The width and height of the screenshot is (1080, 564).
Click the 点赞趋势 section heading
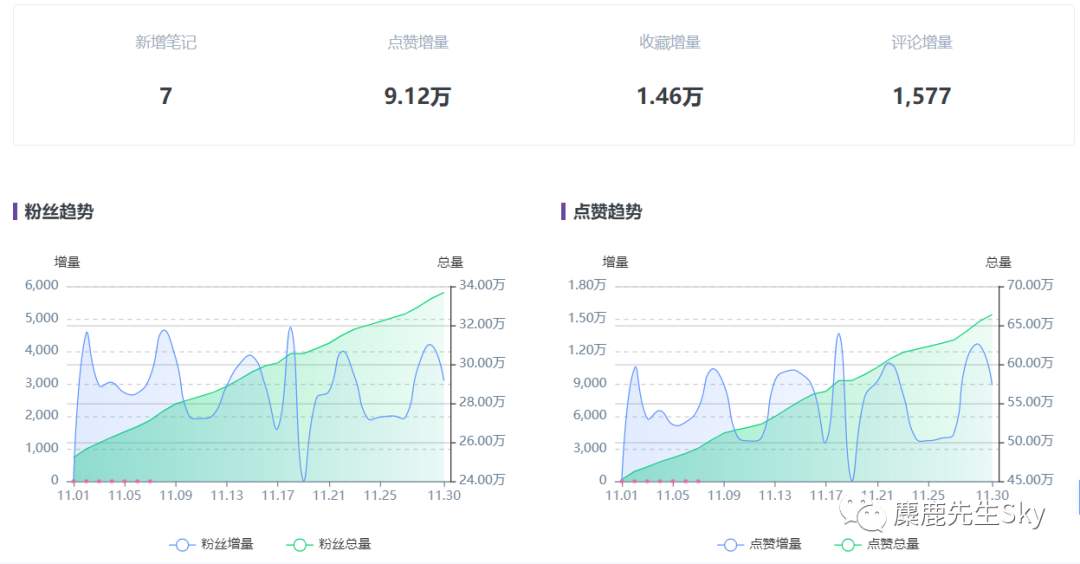tap(607, 211)
